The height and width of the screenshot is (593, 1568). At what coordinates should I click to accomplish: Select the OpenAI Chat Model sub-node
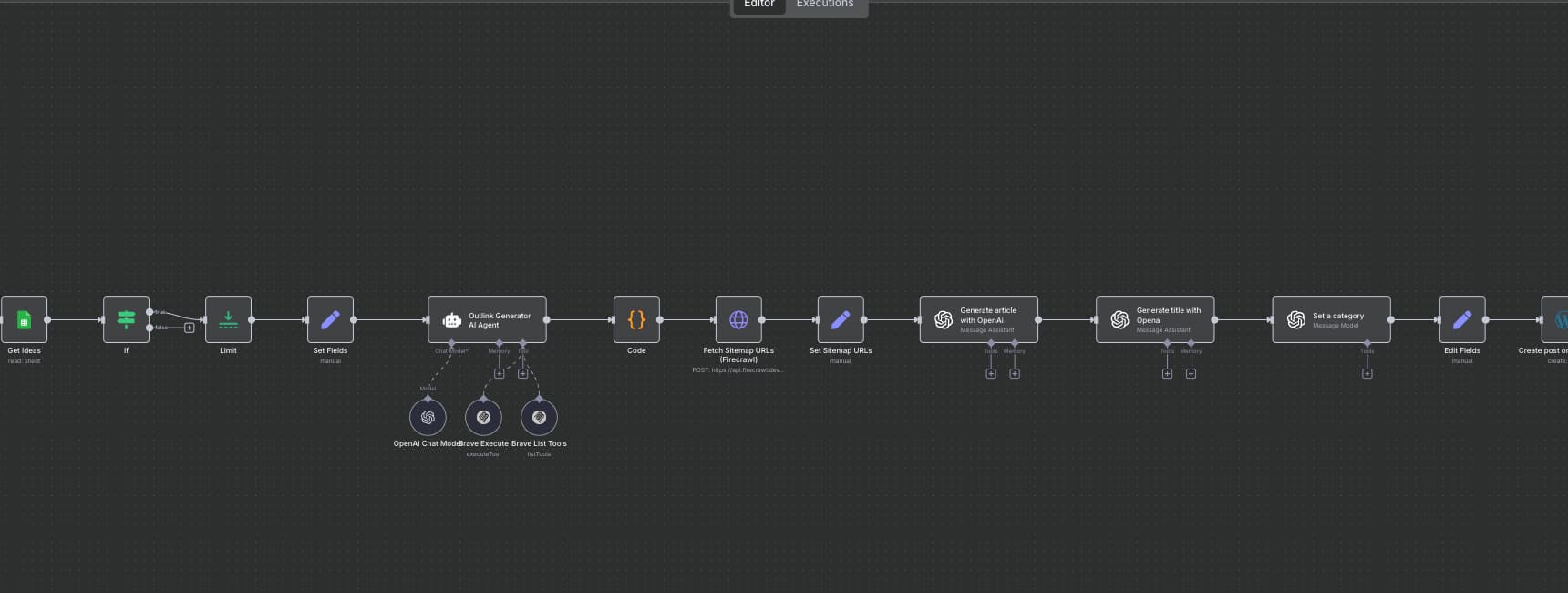(428, 417)
